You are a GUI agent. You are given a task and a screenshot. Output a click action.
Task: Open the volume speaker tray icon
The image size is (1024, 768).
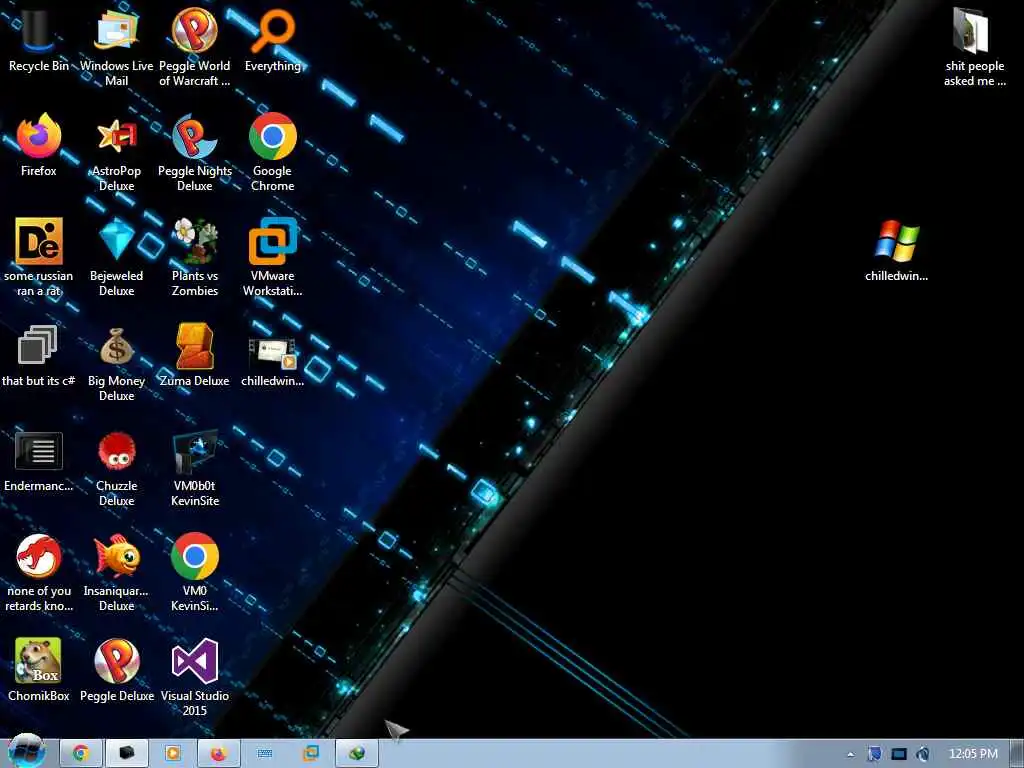923,754
